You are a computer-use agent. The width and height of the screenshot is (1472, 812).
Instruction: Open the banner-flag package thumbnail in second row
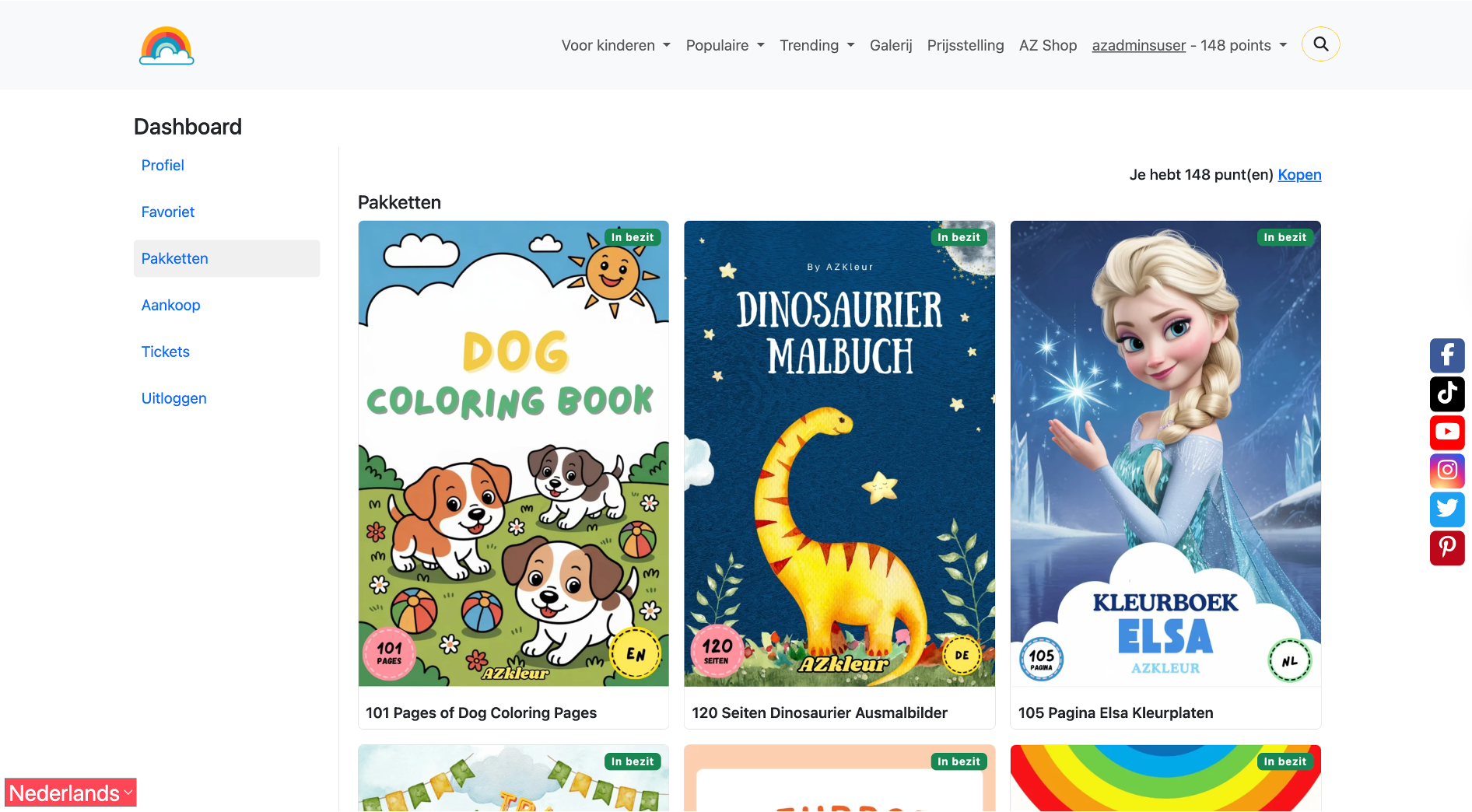(x=513, y=779)
